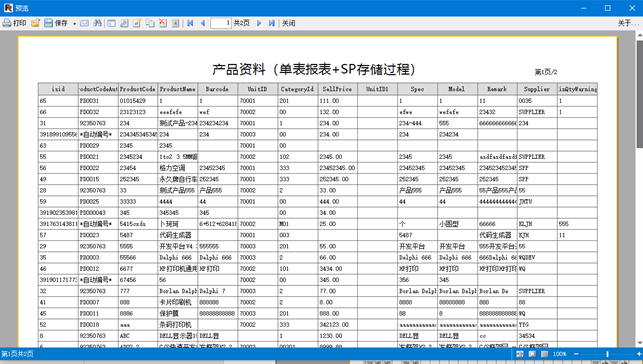Click the 100% zoom value
Viewport: 643px width, 364px height.
tap(559, 354)
